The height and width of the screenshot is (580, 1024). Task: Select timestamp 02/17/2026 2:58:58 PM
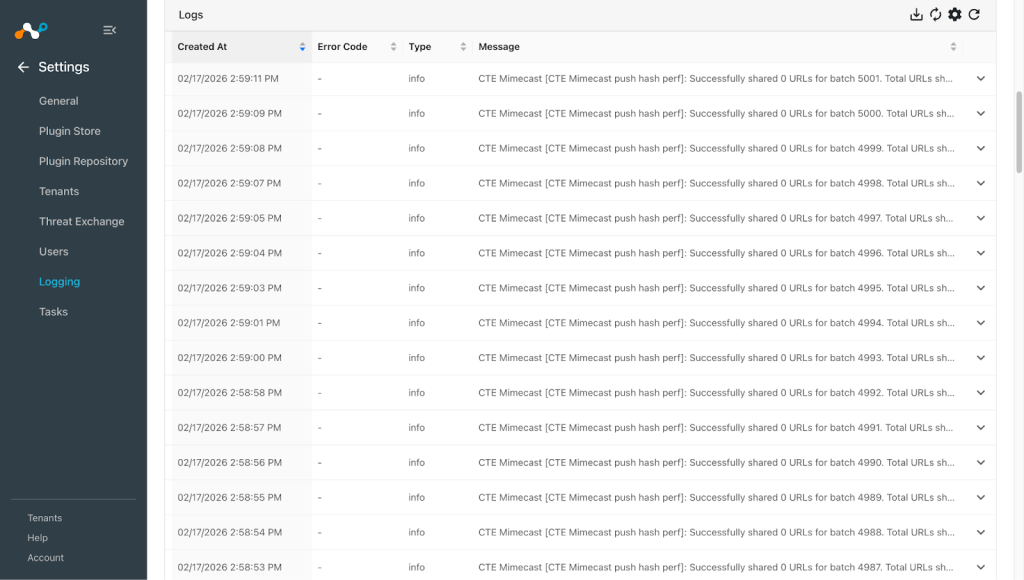[229, 393]
